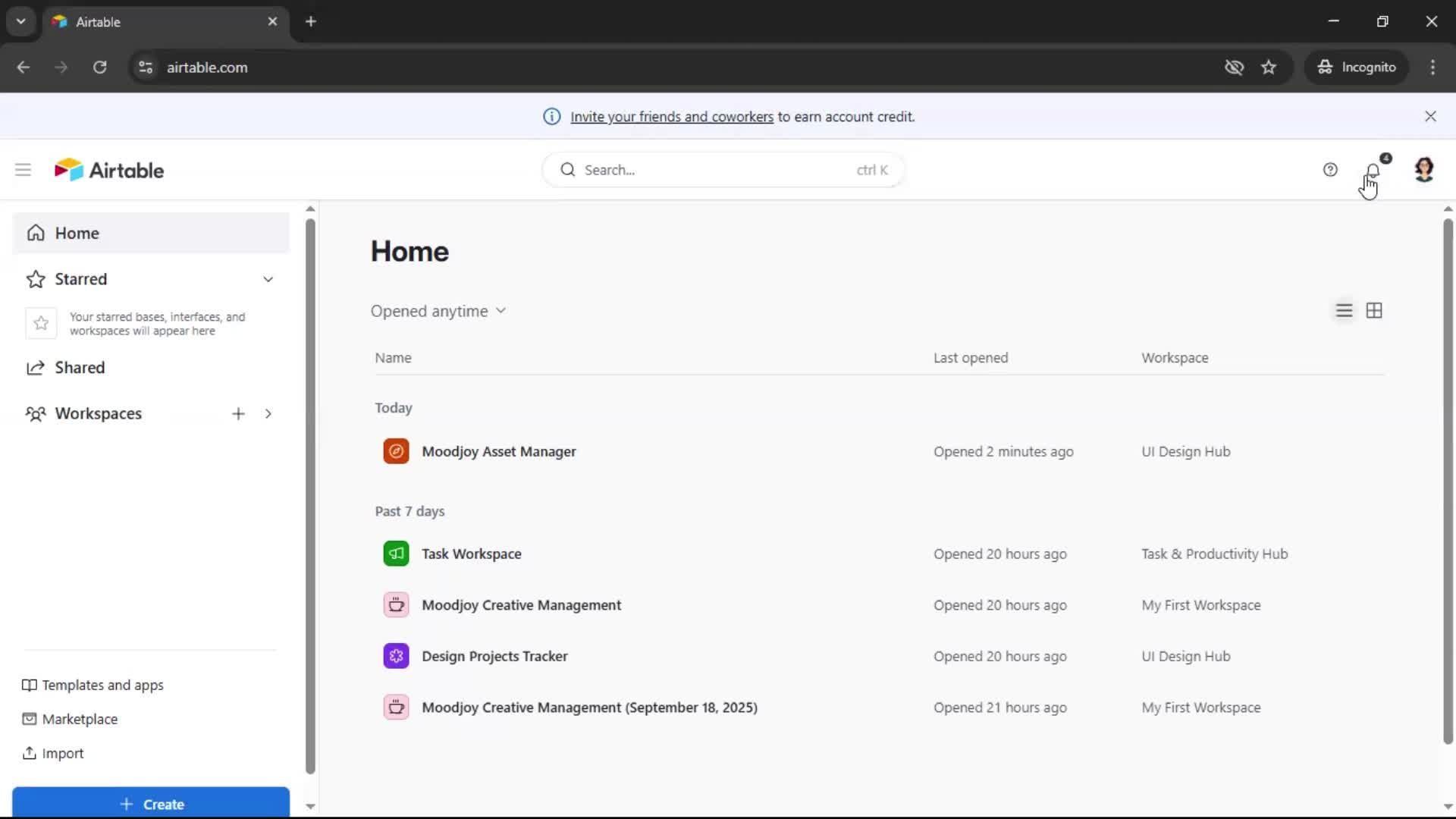
Task: Collapse the Starred section chevron
Action: [x=268, y=279]
